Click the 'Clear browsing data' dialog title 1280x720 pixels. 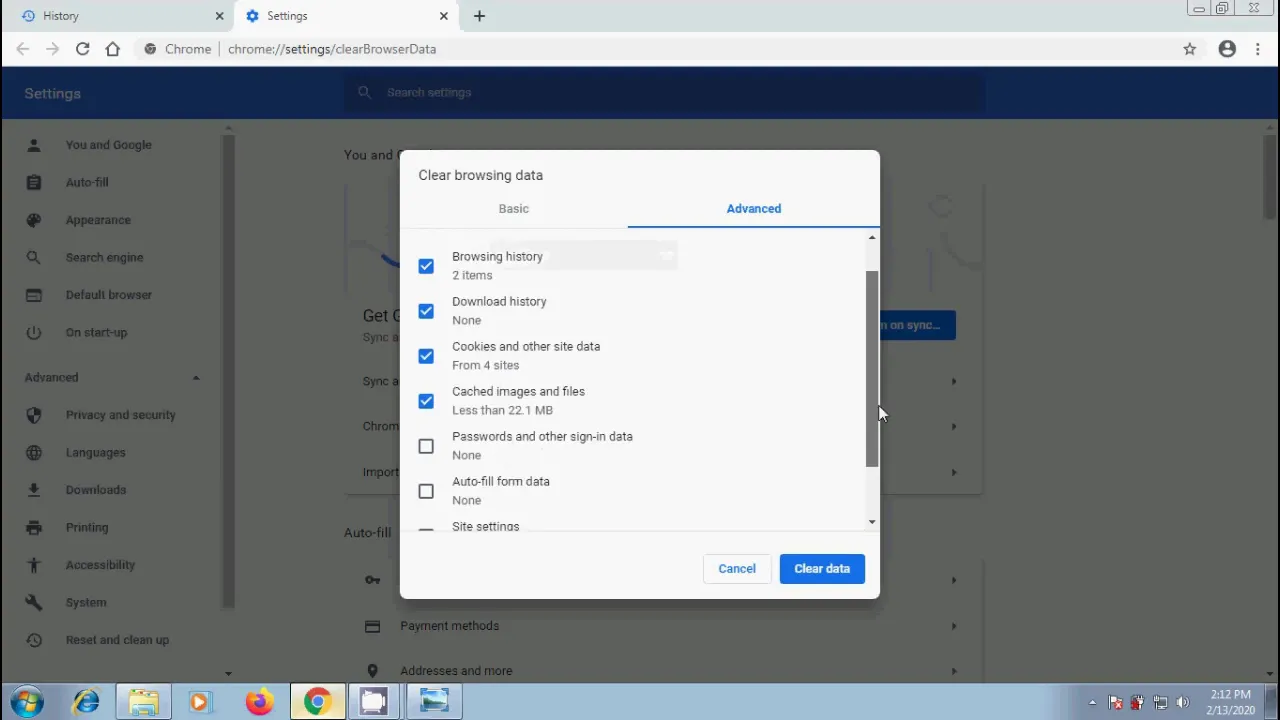tap(481, 175)
